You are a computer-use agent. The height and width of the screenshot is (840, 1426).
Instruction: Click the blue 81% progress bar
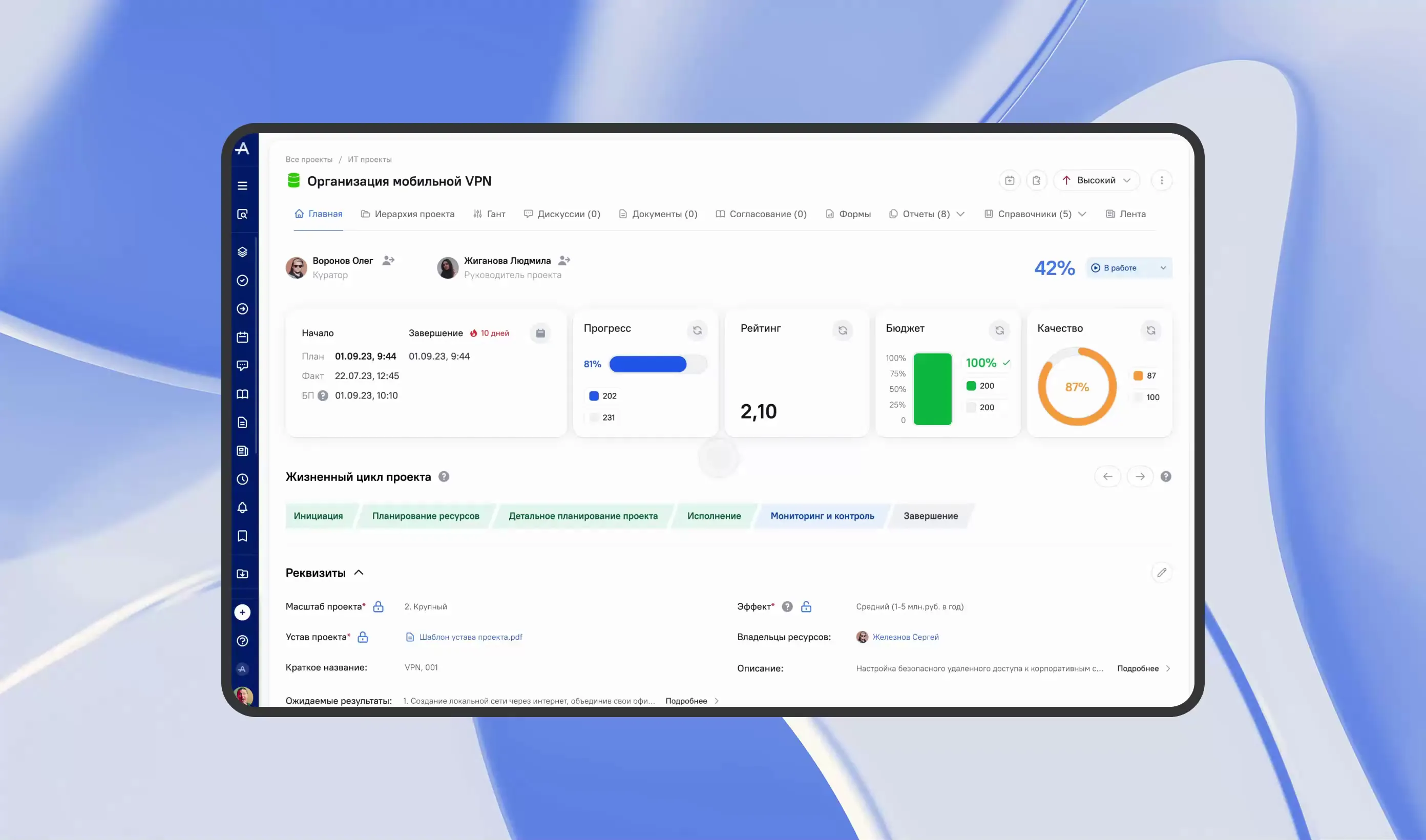pos(647,364)
